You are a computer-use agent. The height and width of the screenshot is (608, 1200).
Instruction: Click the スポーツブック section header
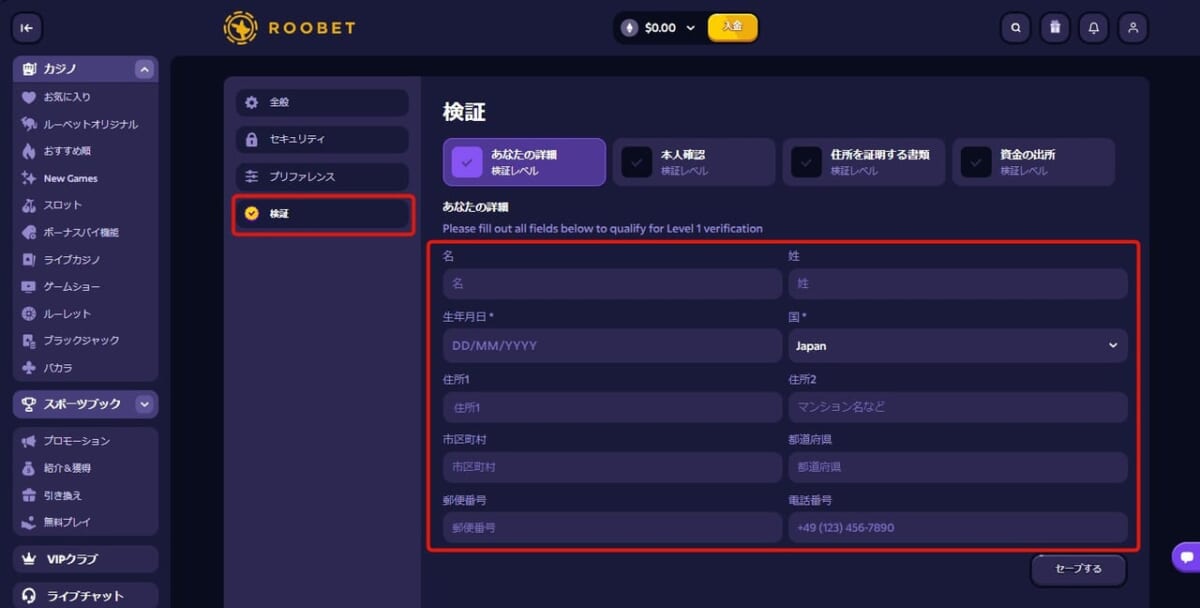(x=85, y=404)
